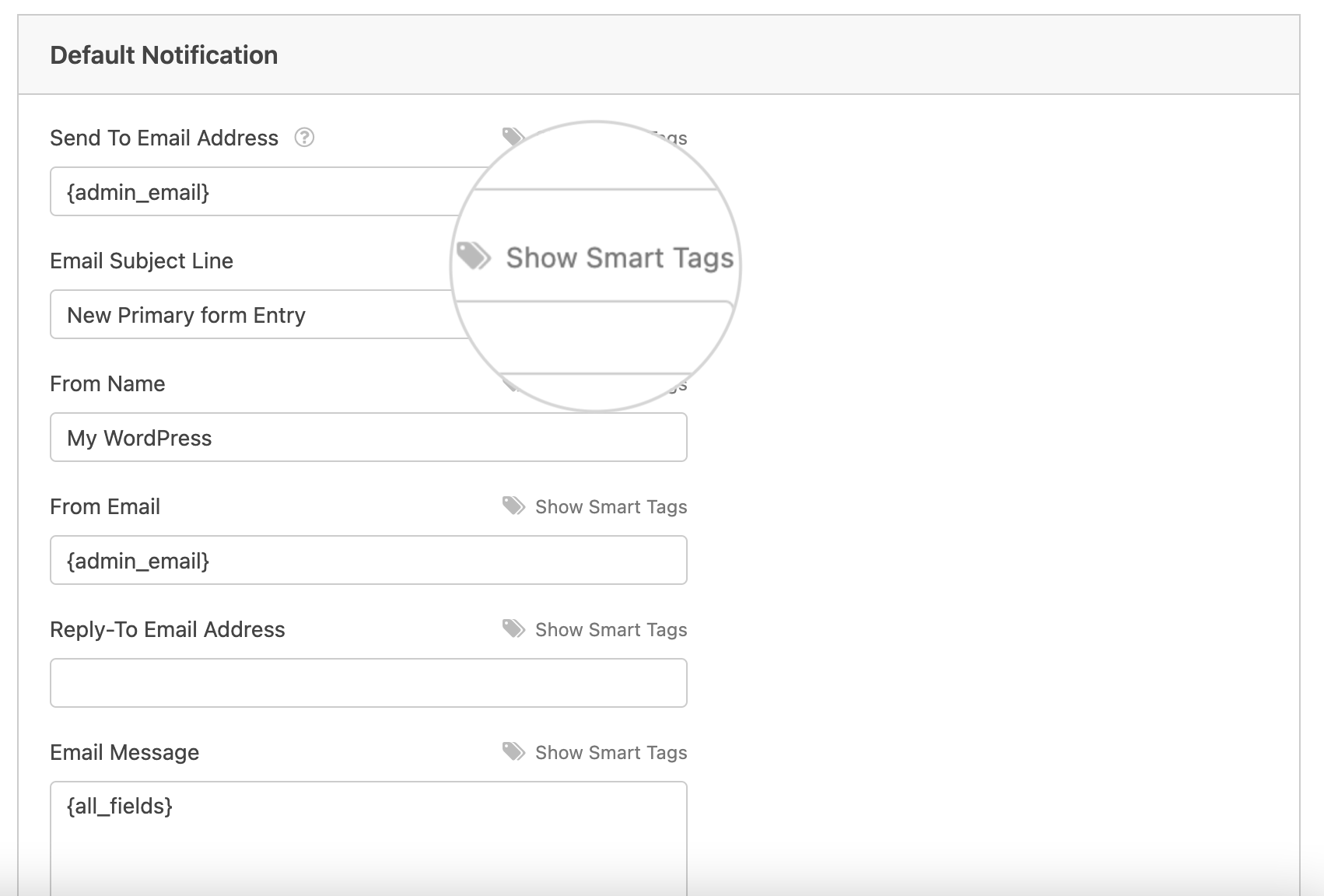Click the Email Subject Line label

pos(142,261)
